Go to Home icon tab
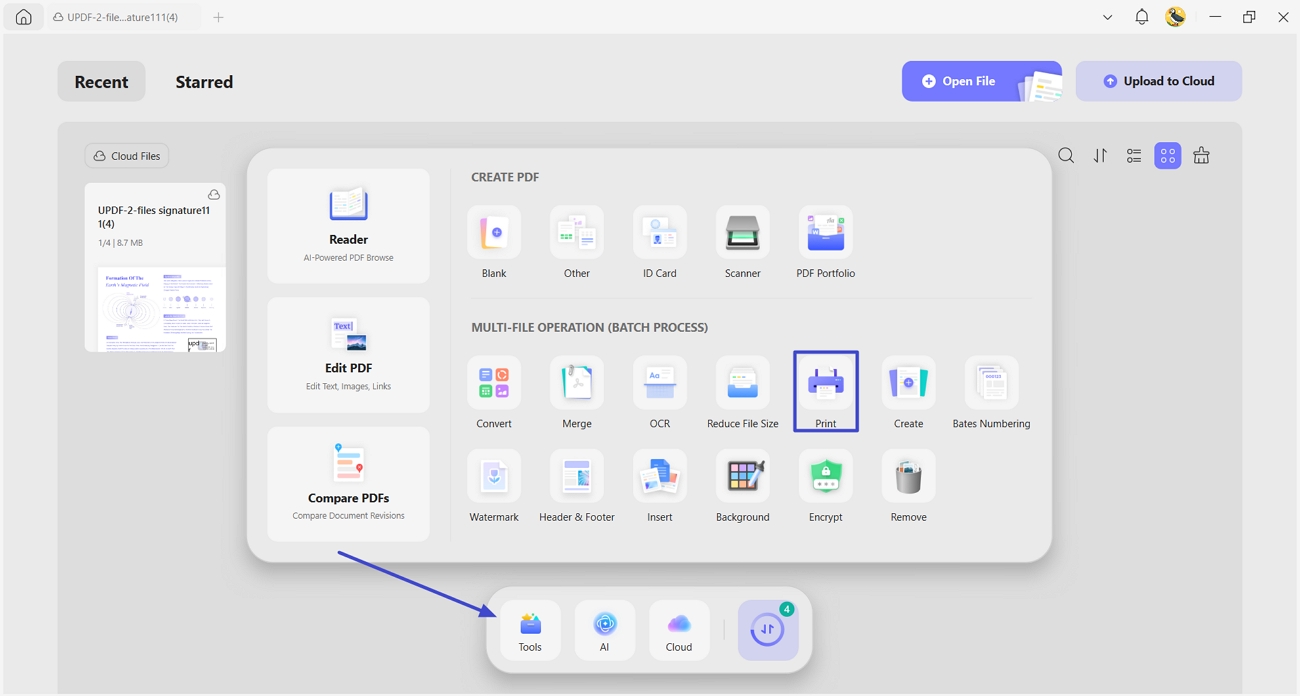Image resolution: width=1300 pixels, height=696 pixels. (23, 17)
